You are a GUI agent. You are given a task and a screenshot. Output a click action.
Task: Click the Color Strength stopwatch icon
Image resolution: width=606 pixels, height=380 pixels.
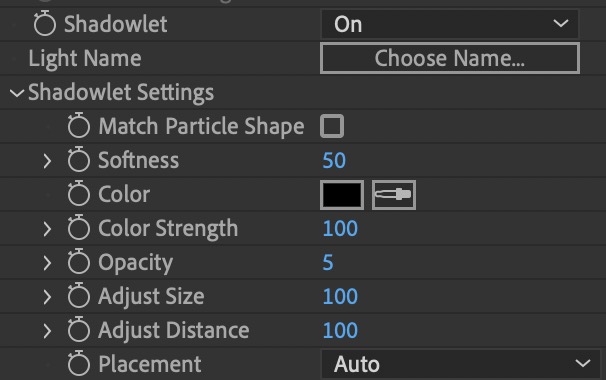pos(79,228)
